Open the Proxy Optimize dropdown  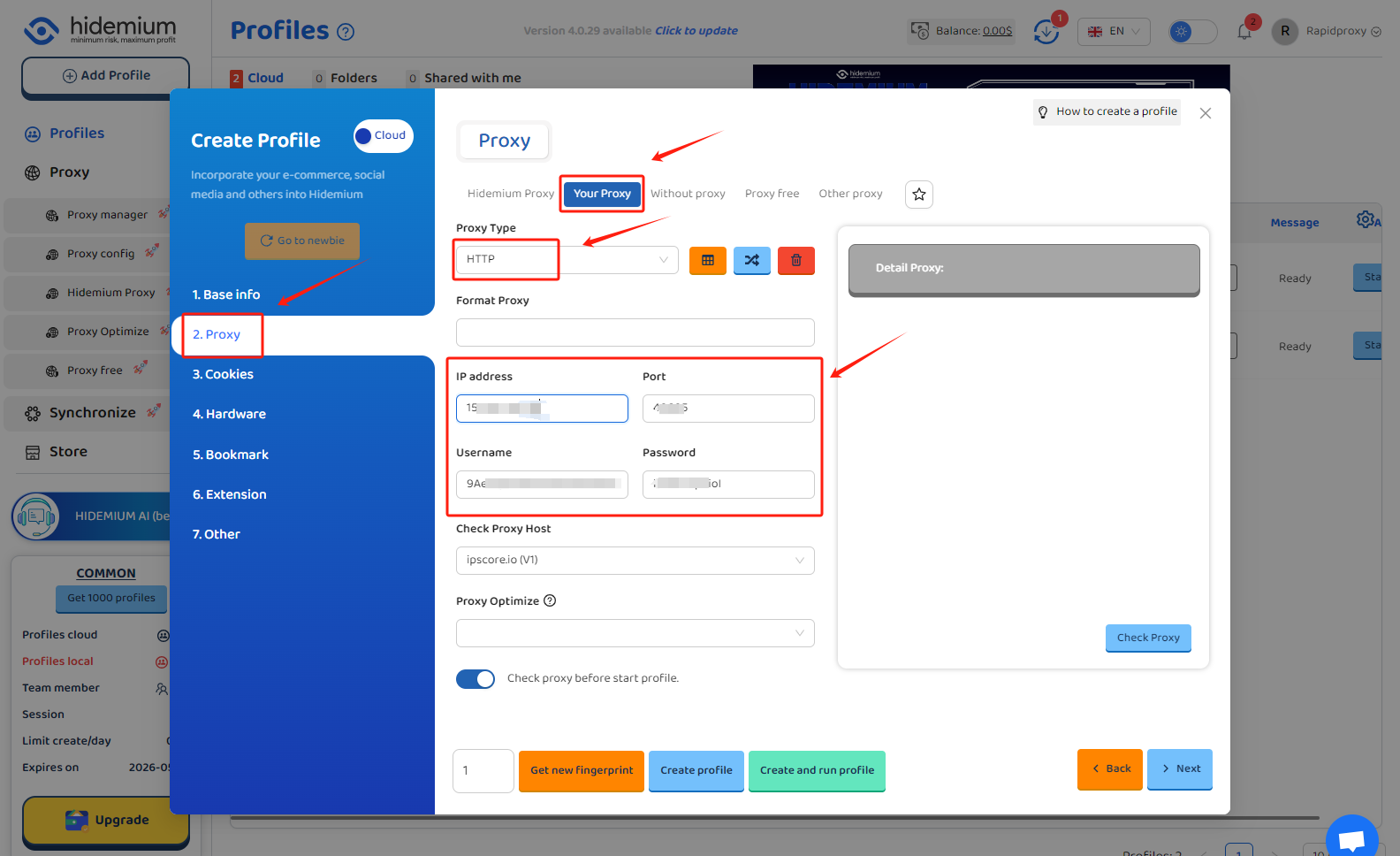point(635,633)
